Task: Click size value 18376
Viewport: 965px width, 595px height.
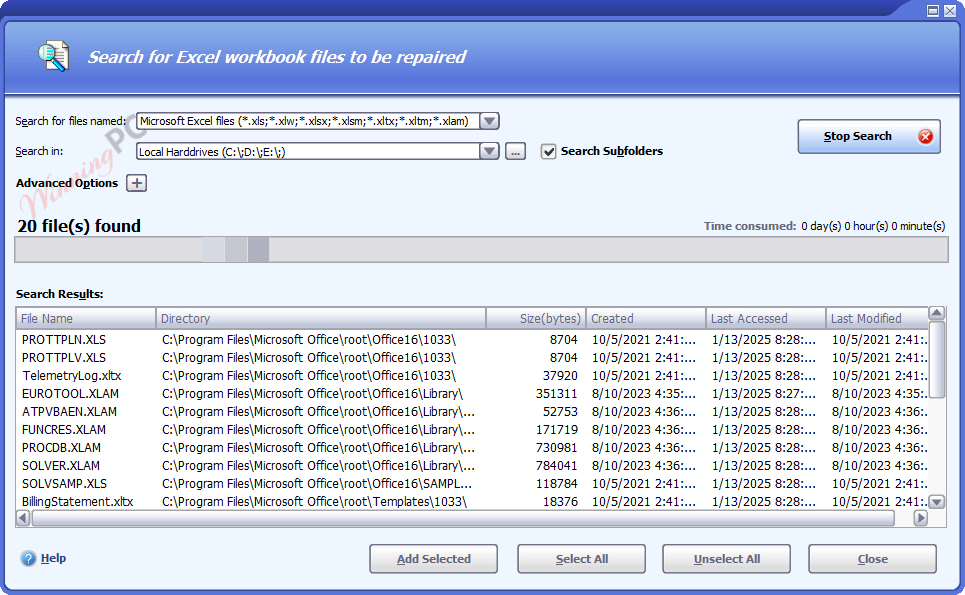Action: coord(560,501)
